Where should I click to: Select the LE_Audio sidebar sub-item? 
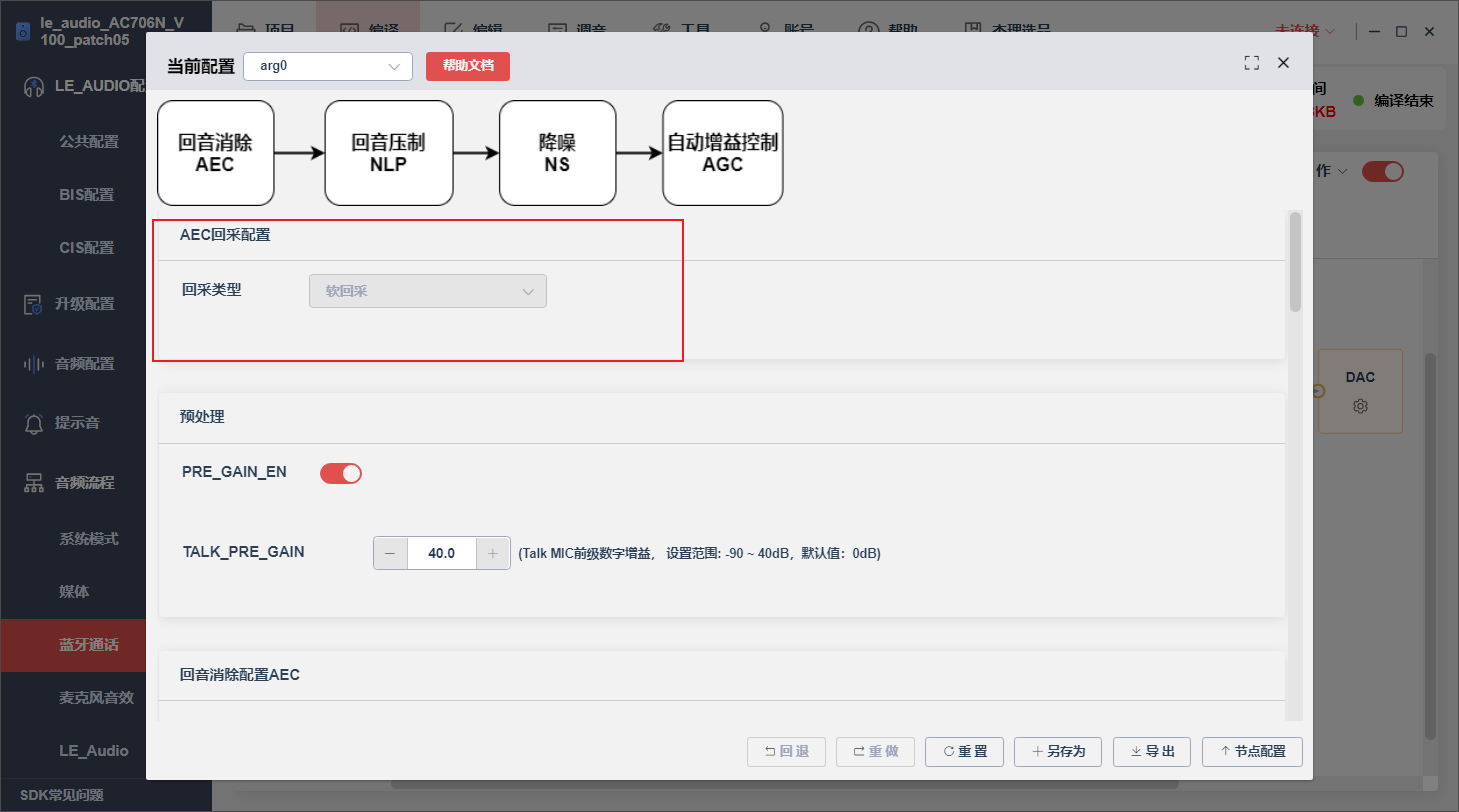pyautogui.click(x=94, y=751)
